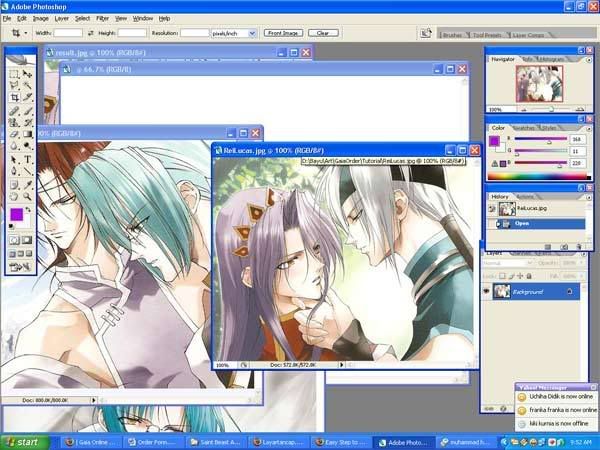Select the Zoom magnifier tool

coord(28,197)
